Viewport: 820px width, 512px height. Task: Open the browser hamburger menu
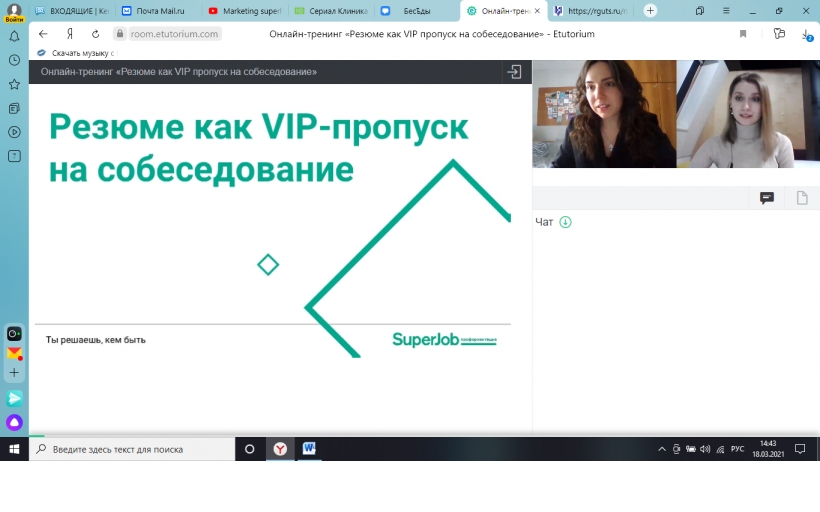point(726,10)
